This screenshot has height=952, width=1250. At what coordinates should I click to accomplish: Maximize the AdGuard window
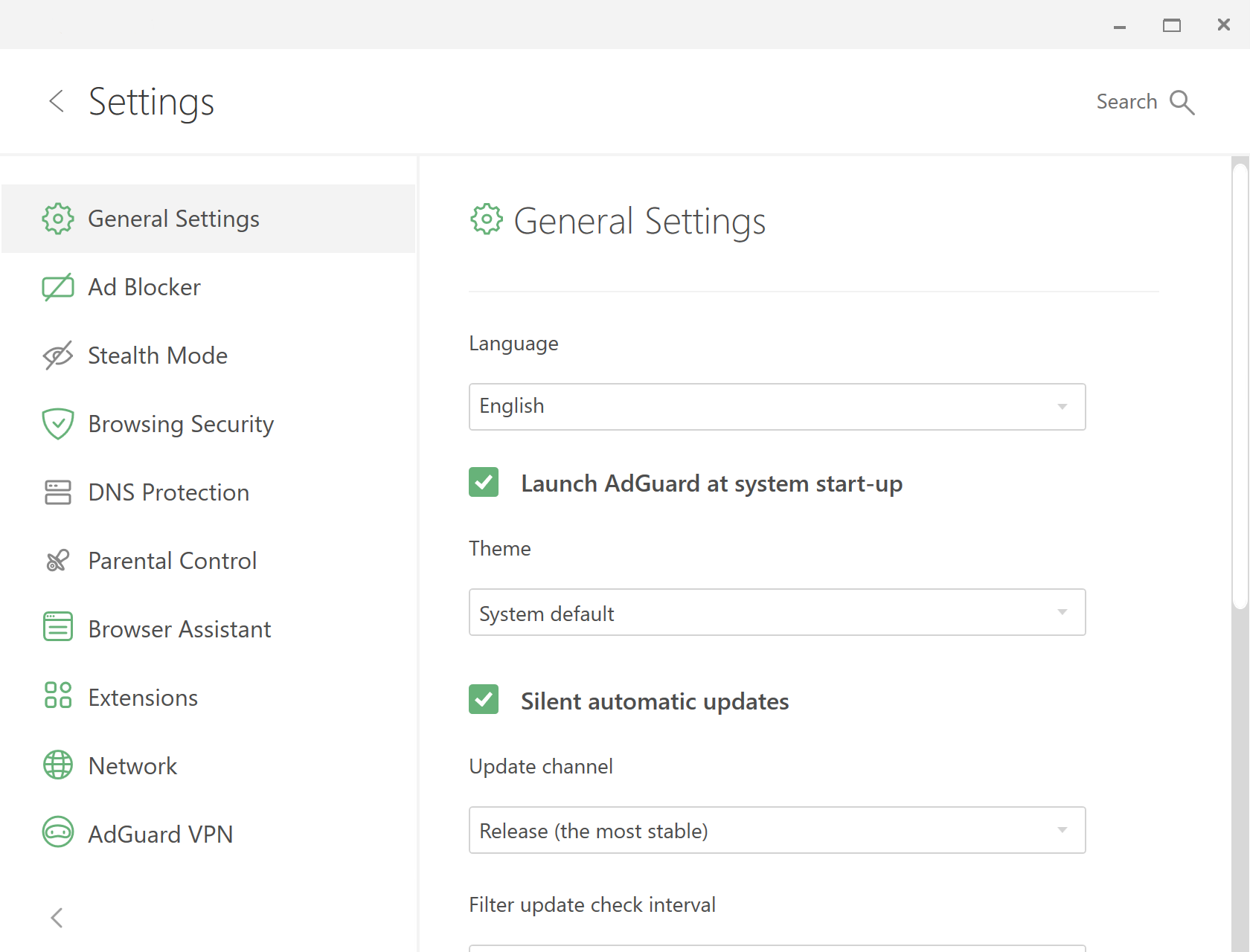tap(1172, 25)
